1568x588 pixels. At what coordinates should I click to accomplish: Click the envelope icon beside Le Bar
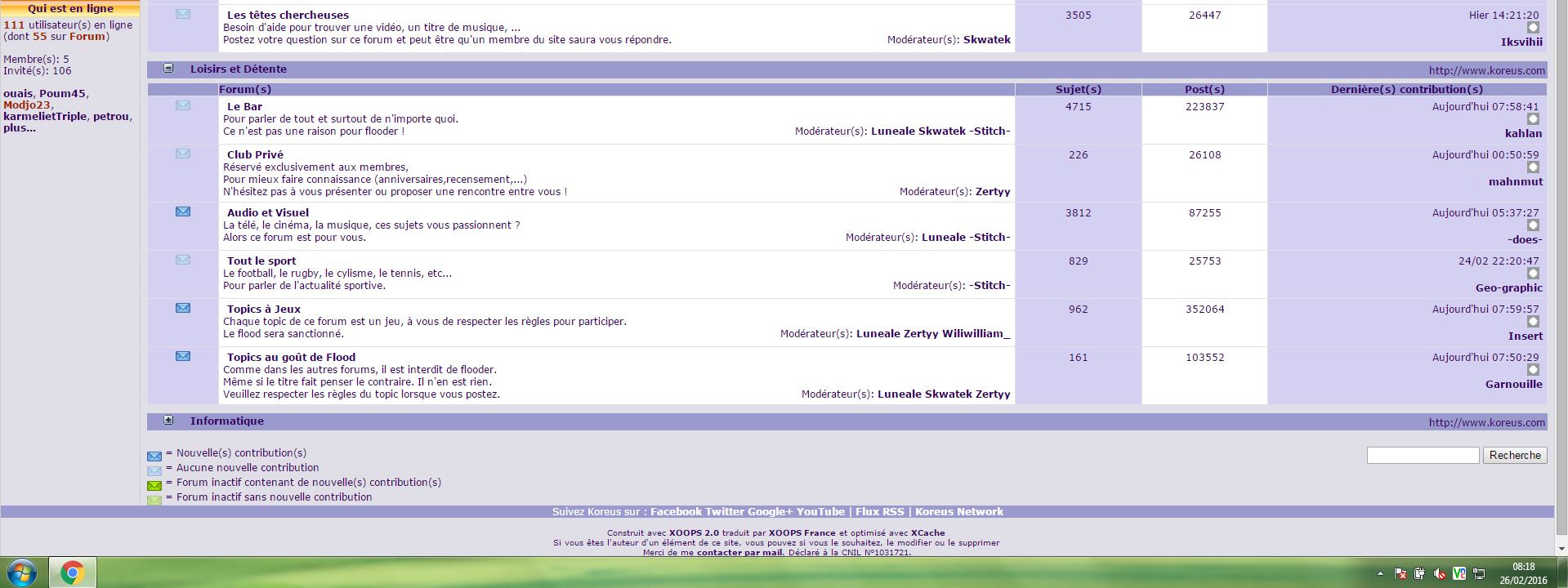point(183,106)
